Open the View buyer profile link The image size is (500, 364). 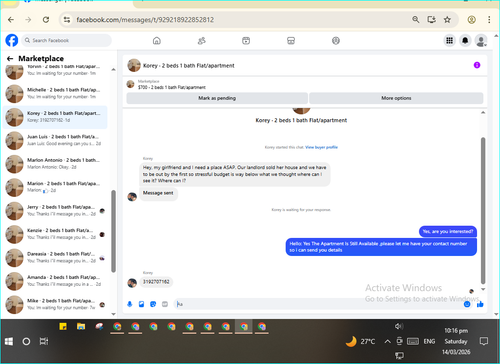coord(321,147)
